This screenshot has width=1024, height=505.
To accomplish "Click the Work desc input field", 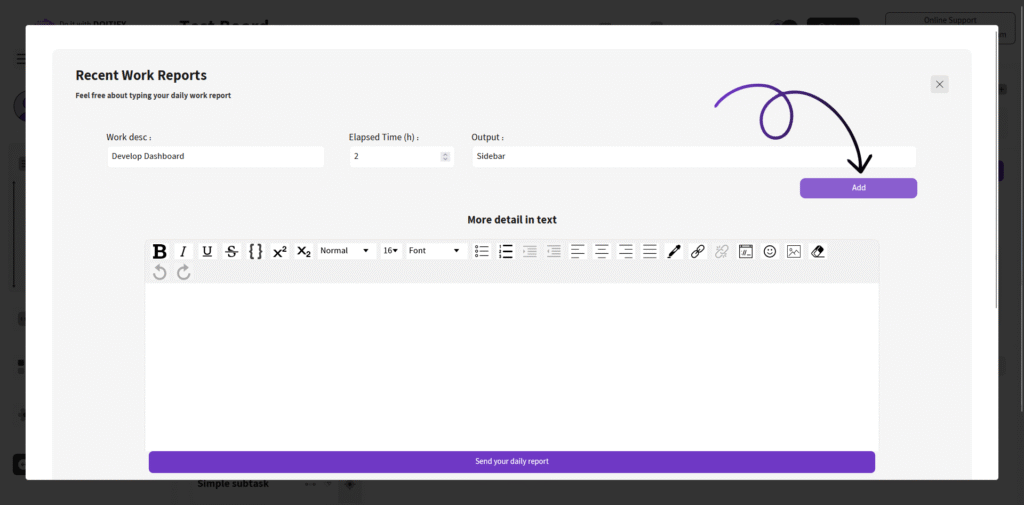I will tap(215, 157).
